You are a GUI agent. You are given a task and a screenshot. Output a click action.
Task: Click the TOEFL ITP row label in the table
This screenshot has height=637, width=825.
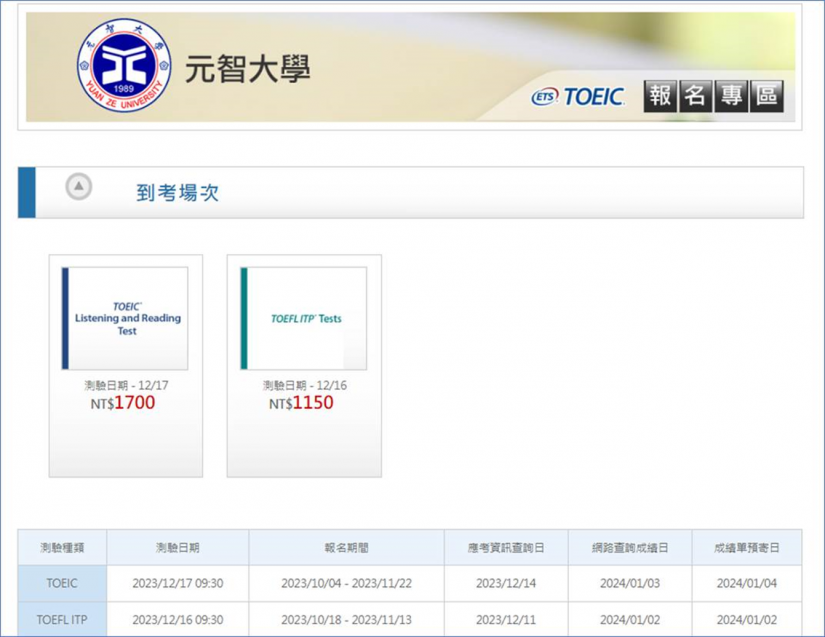click(x=62, y=620)
